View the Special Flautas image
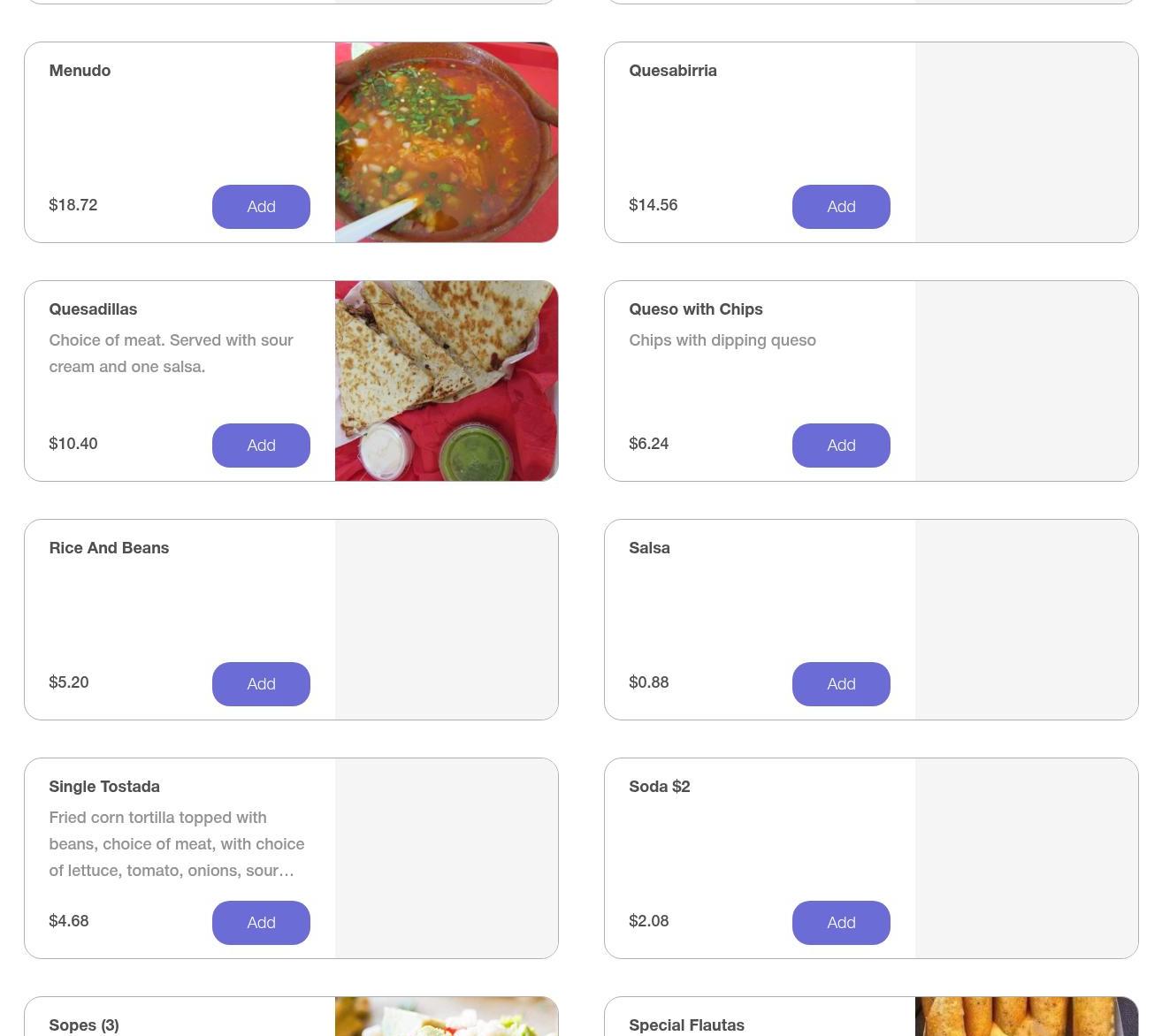The height and width of the screenshot is (1036, 1162). point(1027,1017)
